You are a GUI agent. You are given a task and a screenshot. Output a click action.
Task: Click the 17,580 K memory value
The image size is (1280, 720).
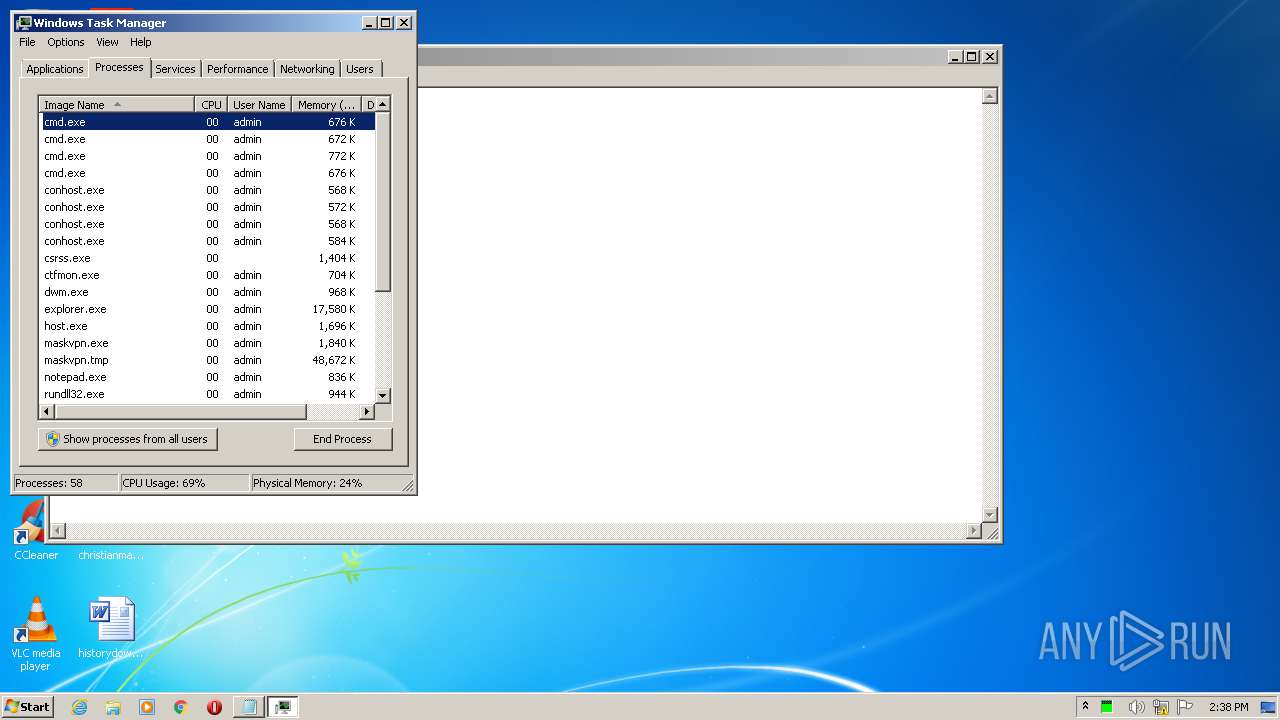click(x=334, y=309)
